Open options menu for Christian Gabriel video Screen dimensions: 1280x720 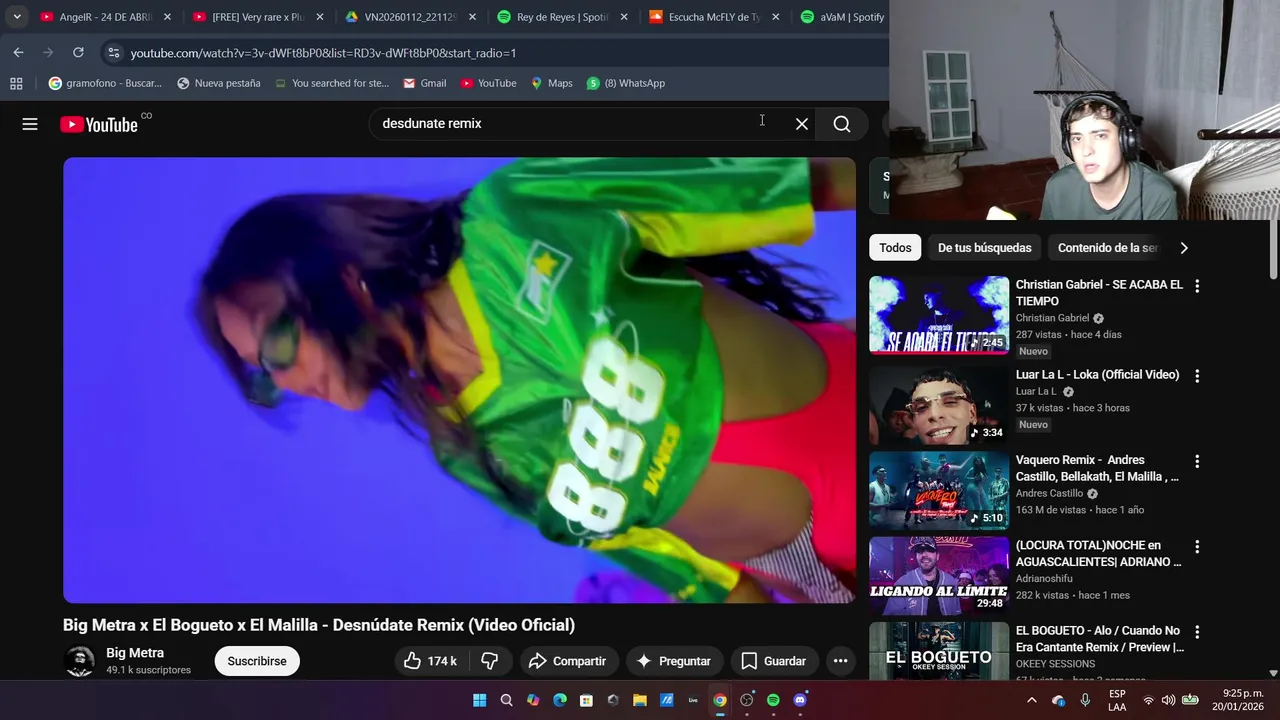point(1197,286)
